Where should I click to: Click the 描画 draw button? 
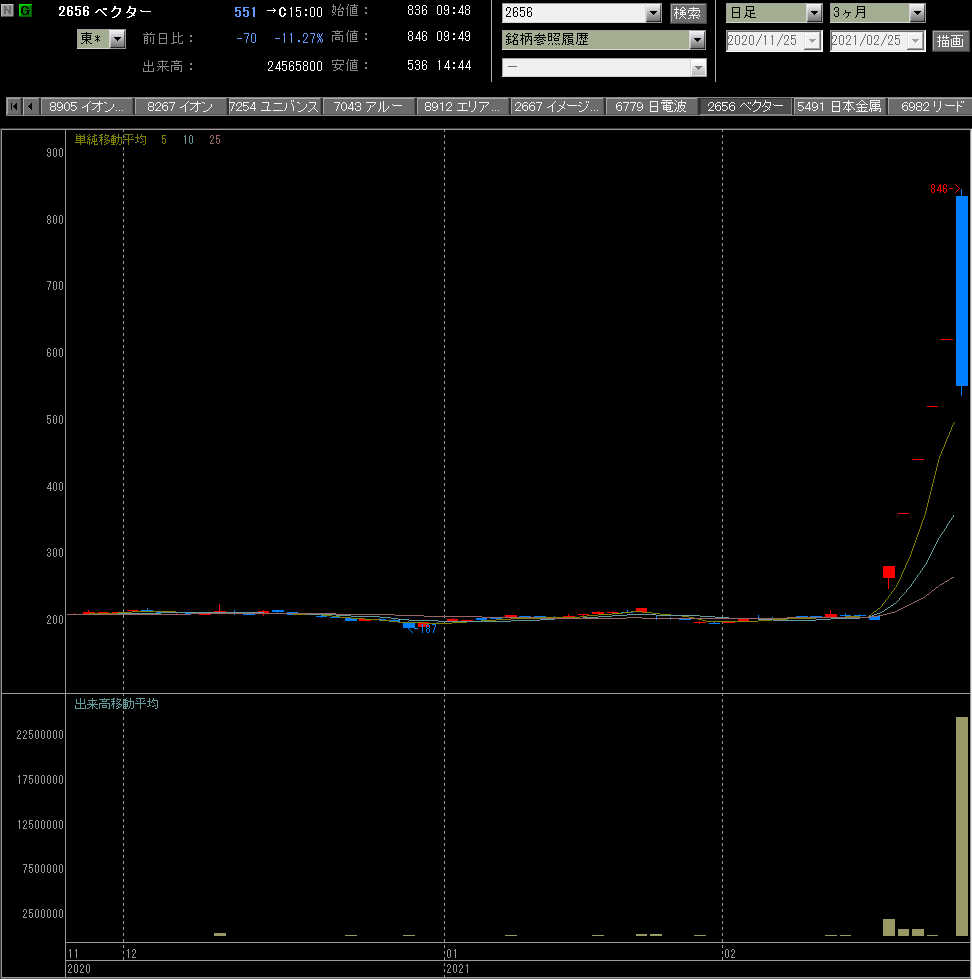950,41
